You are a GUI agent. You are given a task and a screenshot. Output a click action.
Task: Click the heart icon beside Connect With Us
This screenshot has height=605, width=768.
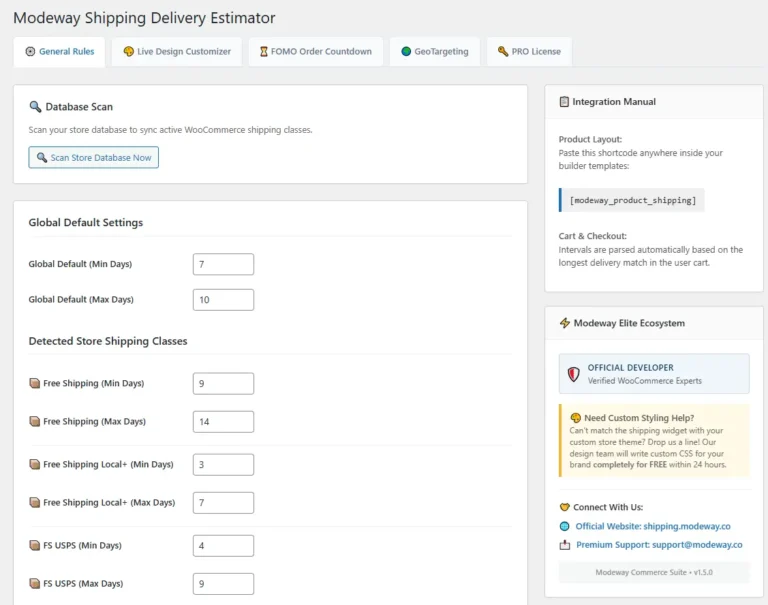[x=564, y=507]
